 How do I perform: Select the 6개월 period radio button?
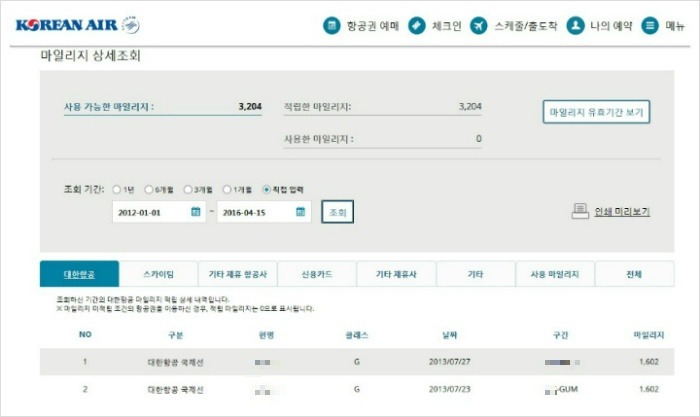[149, 189]
